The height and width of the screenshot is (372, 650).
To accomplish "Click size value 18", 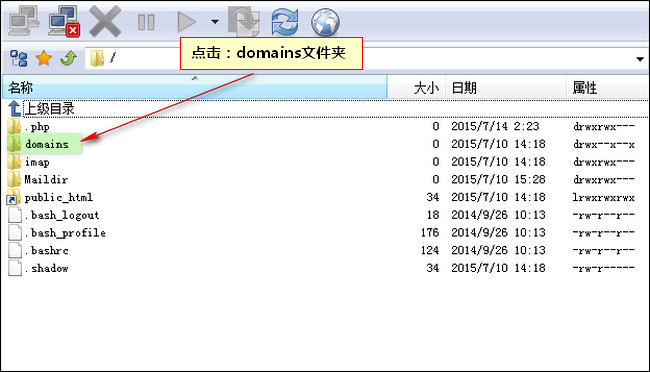I will coord(433,215).
